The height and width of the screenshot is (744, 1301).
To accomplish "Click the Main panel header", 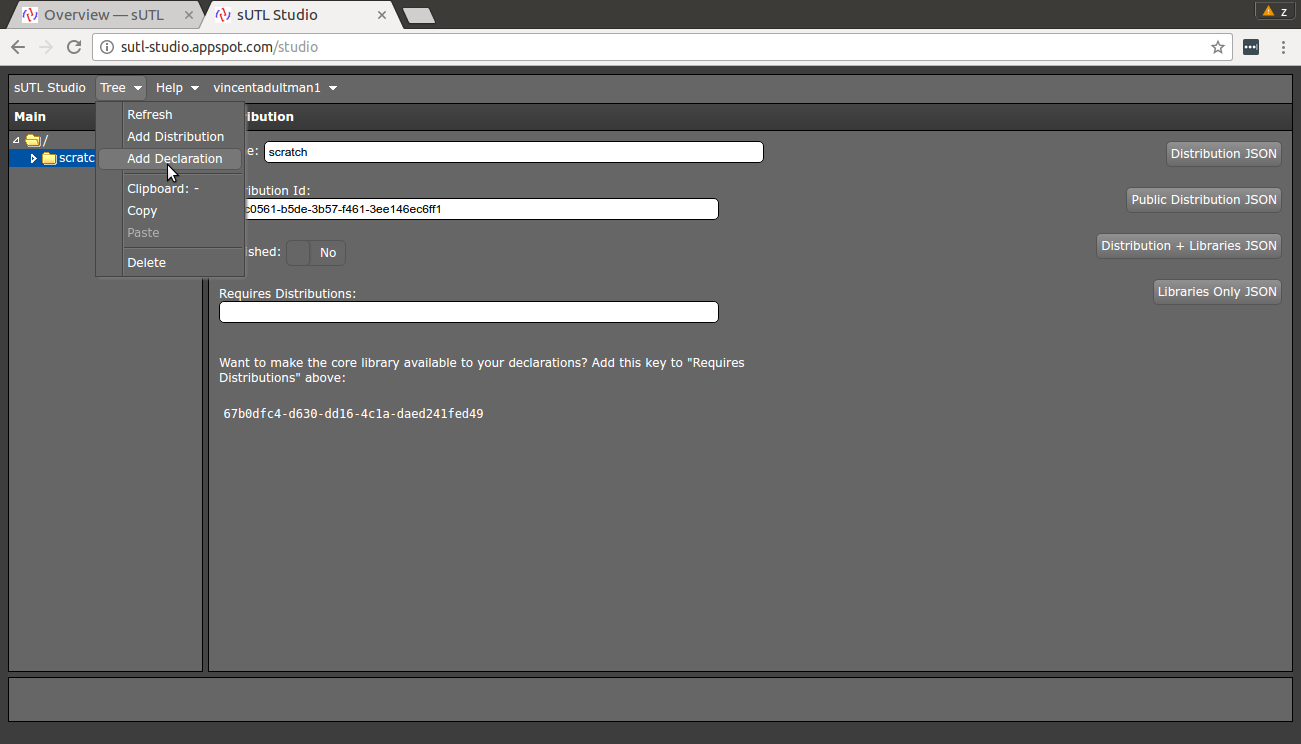I will tap(105, 117).
